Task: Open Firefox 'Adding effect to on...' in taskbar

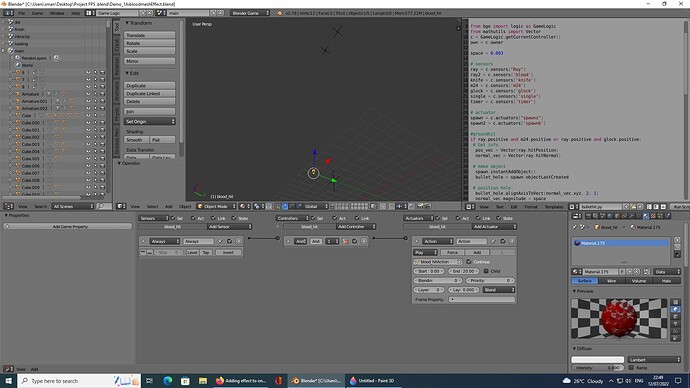Action: point(241,381)
